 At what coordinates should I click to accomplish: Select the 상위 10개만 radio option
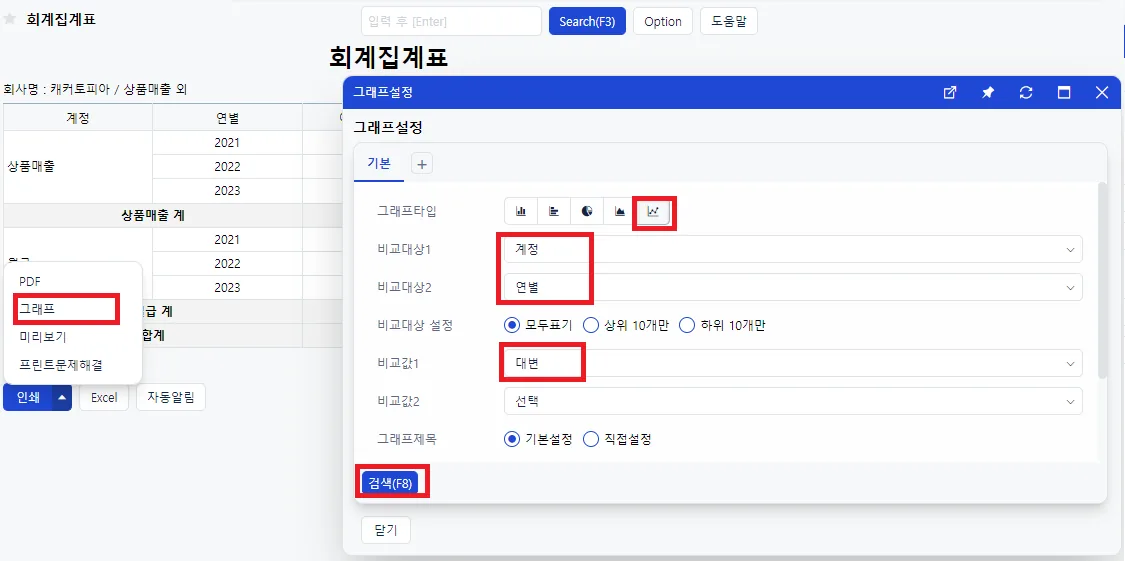pos(626,325)
